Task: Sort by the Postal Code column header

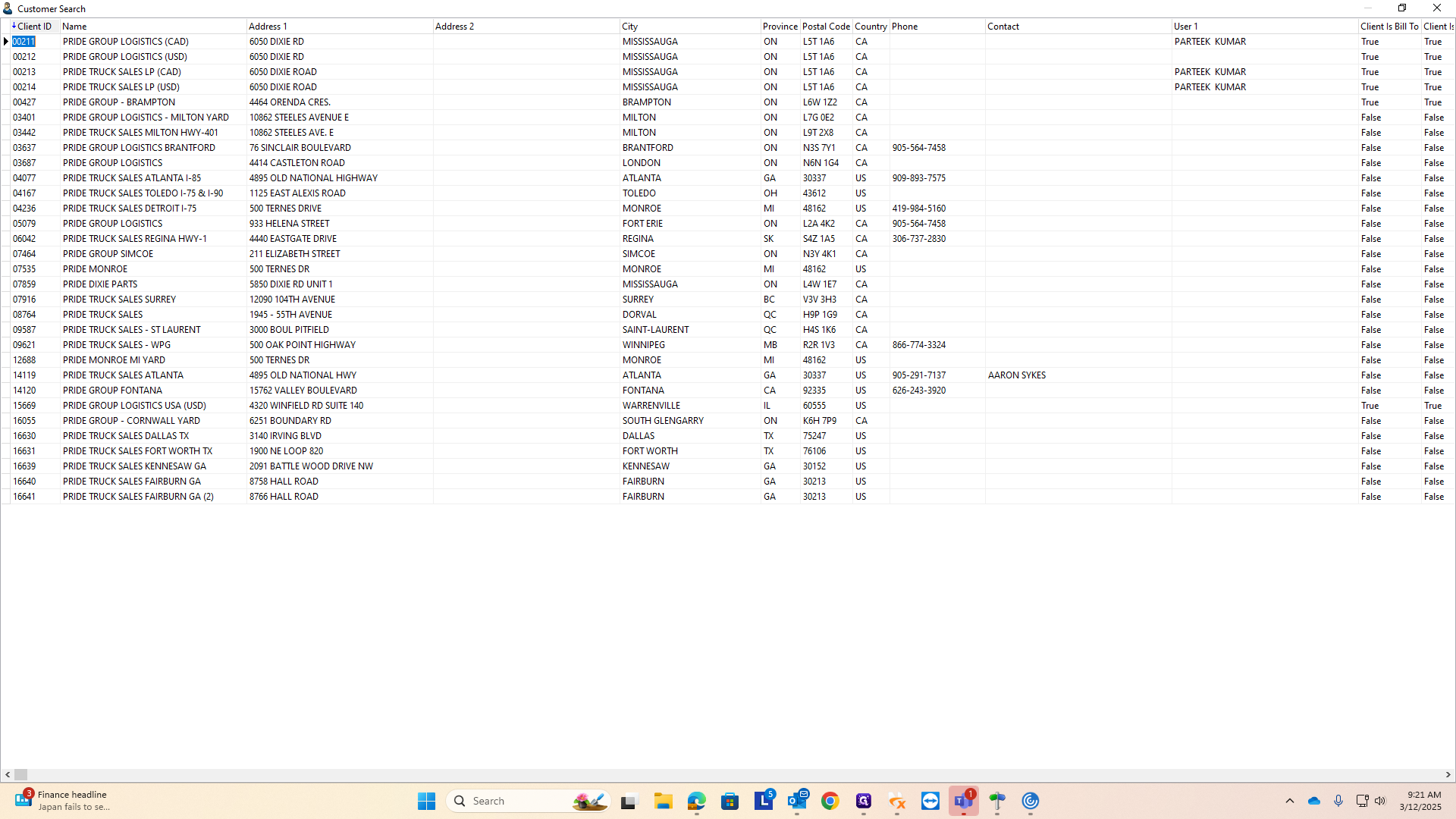Action: [825, 26]
